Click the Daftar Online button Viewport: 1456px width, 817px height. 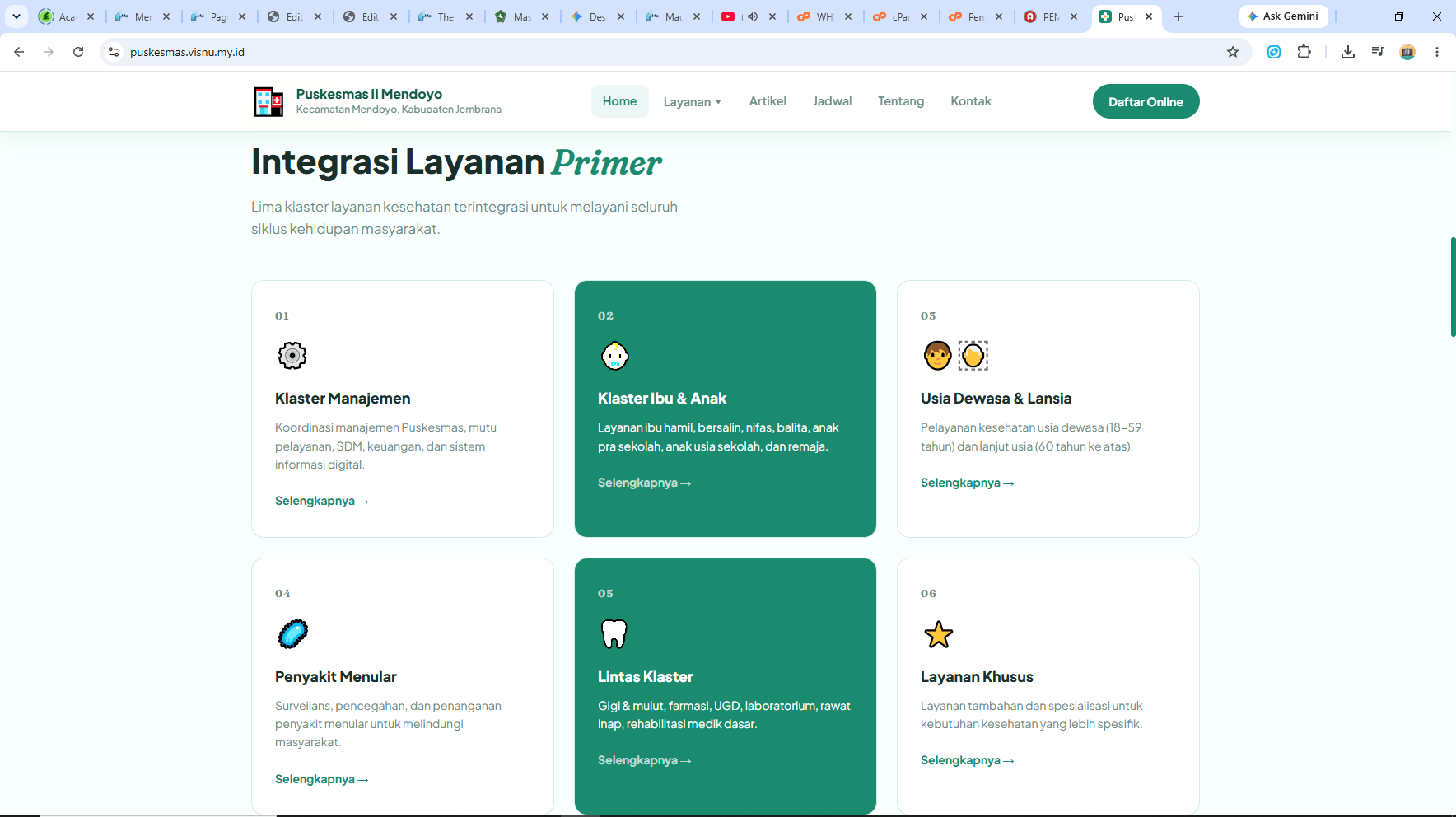coord(1146,101)
